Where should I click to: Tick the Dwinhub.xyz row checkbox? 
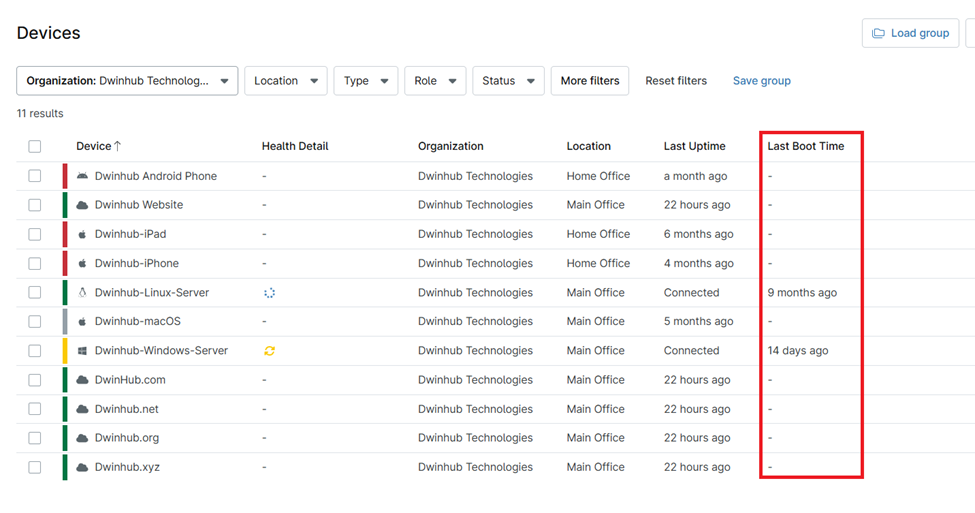coord(35,467)
